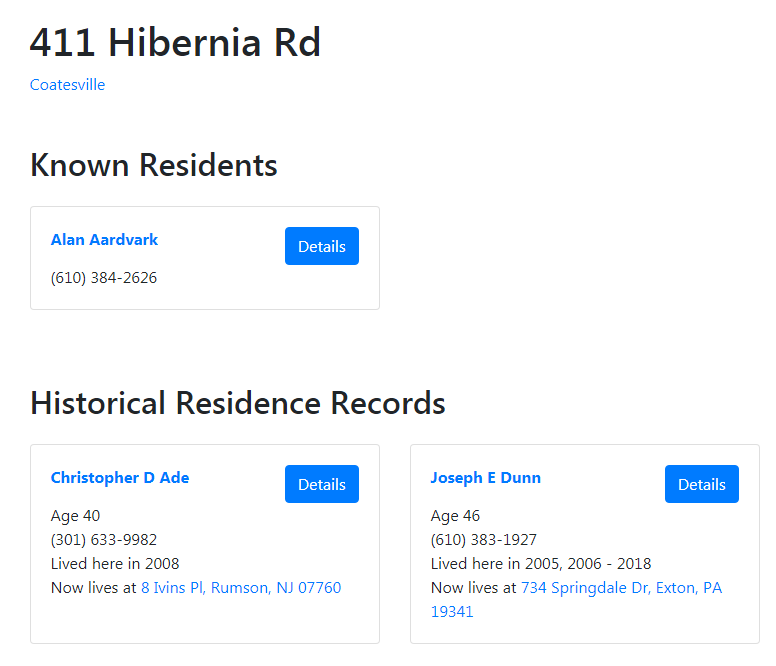Click Details button for Joseph E Dunn

(702, 484)
